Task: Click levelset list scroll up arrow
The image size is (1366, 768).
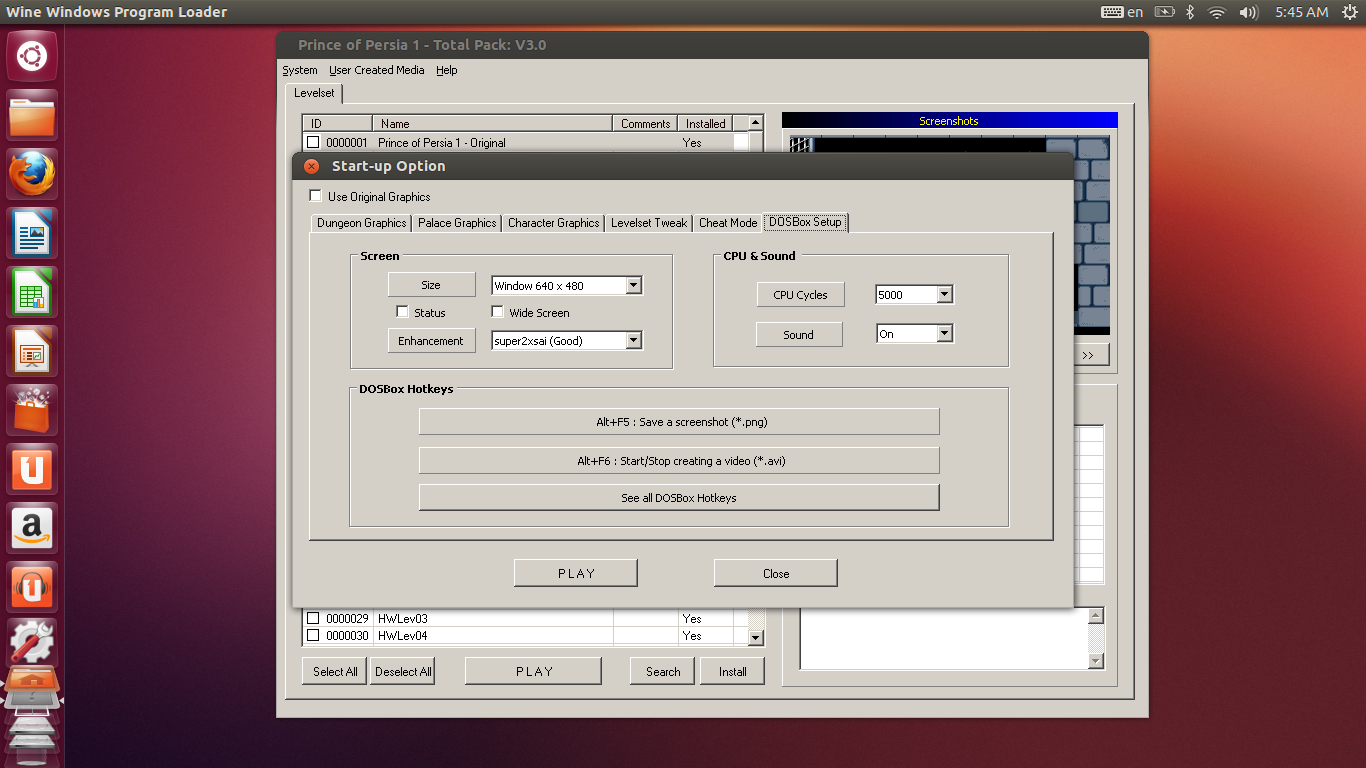Action: tap(756, 123)
